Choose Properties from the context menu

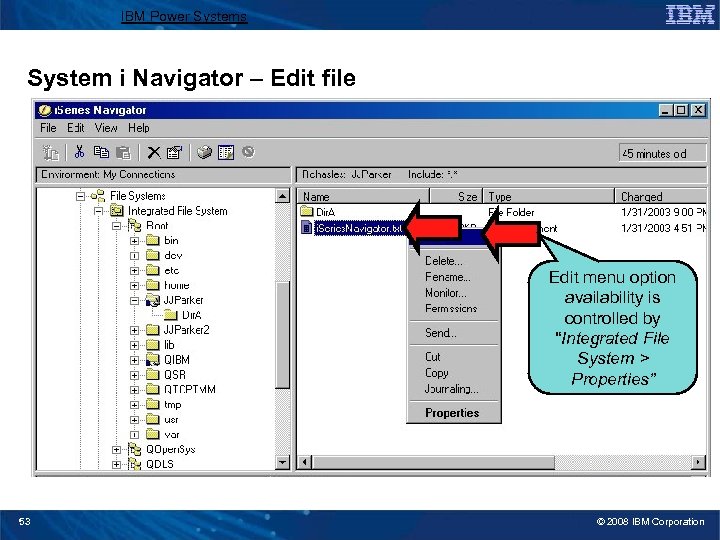pos(452,413)
